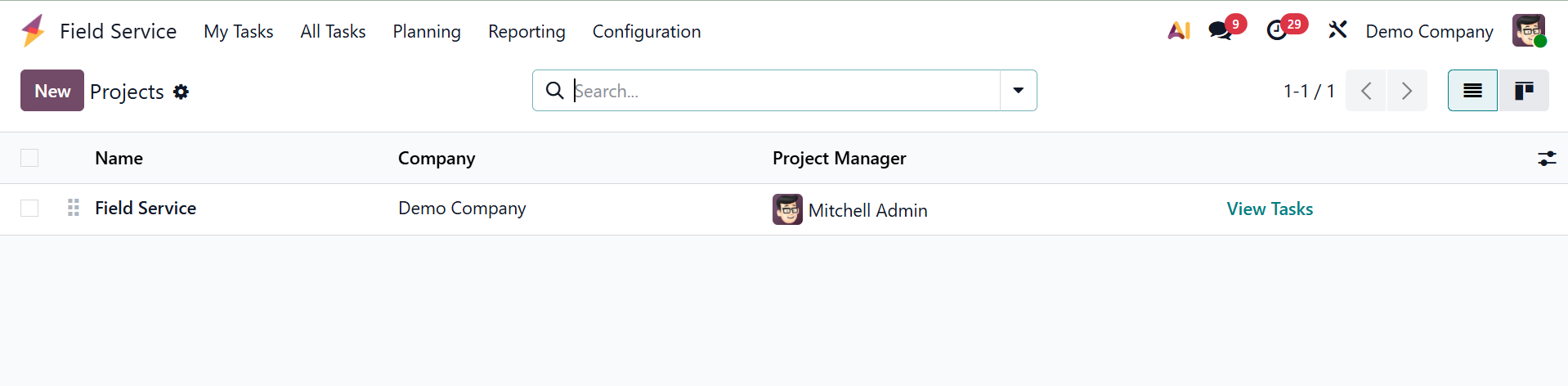Click the Search input field
The image size is (1568, 386).
tap(785, 91)
